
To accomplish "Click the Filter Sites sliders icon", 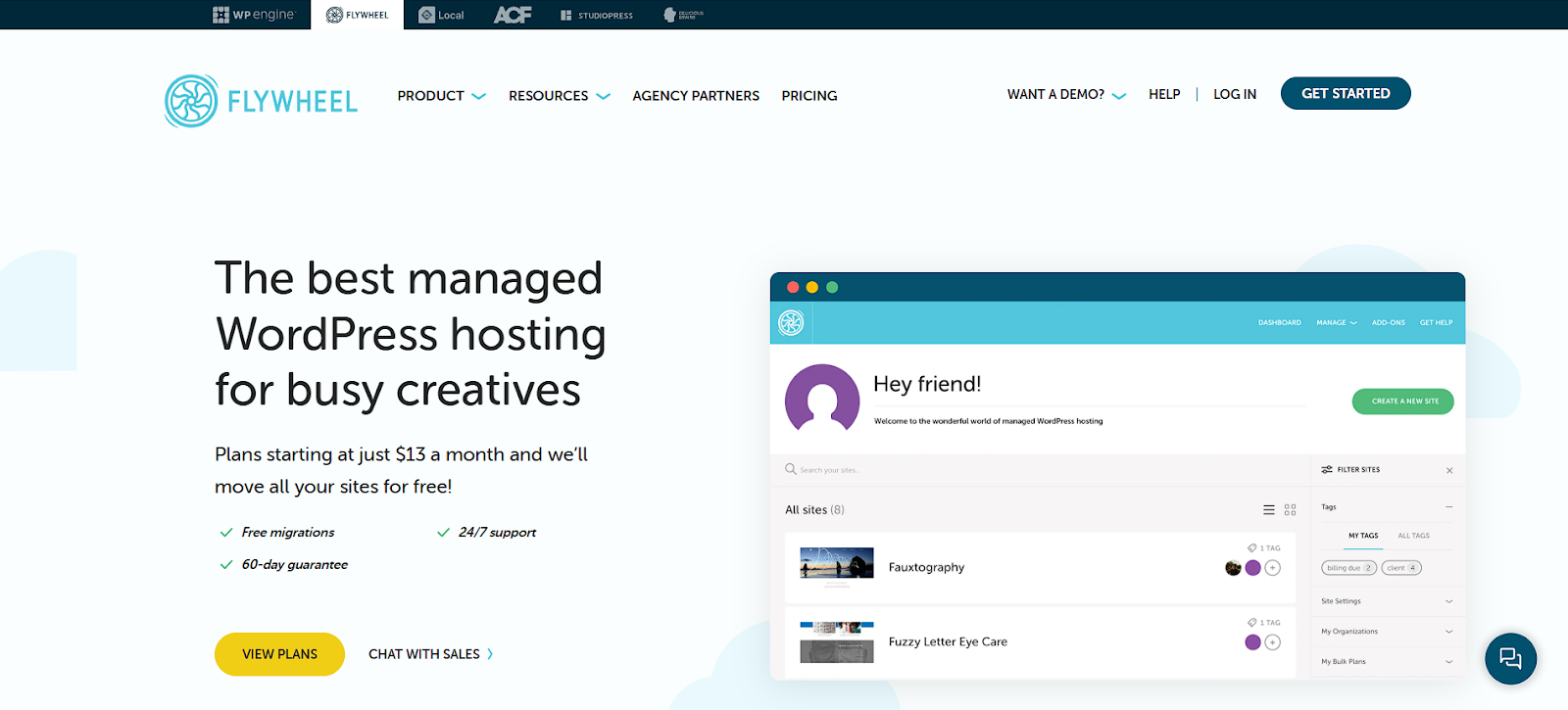I will click(x=1327, y=470).
